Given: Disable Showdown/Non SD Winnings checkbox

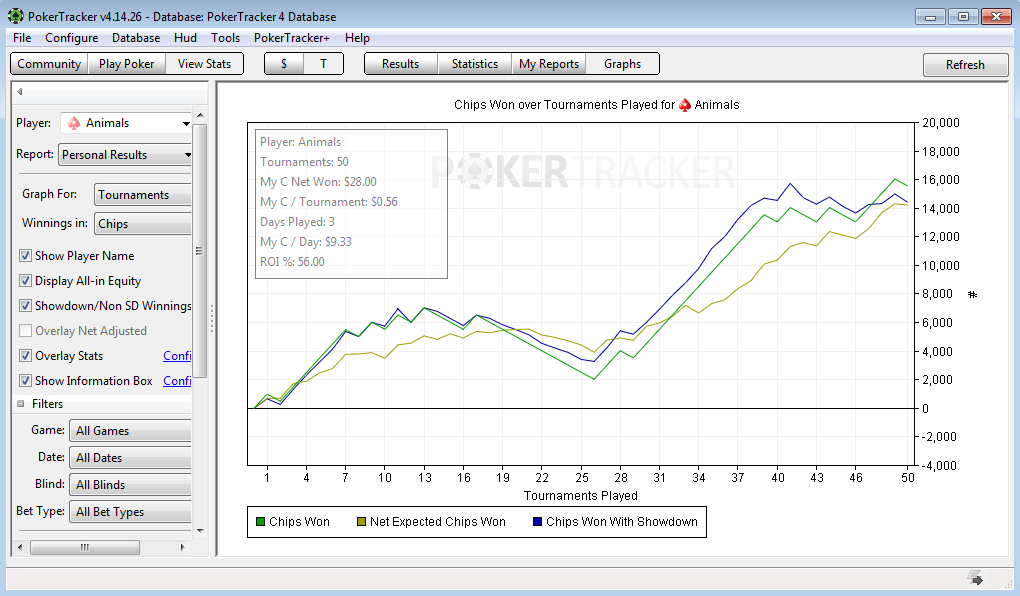Looking at the screenshot, I should (25, 306).
